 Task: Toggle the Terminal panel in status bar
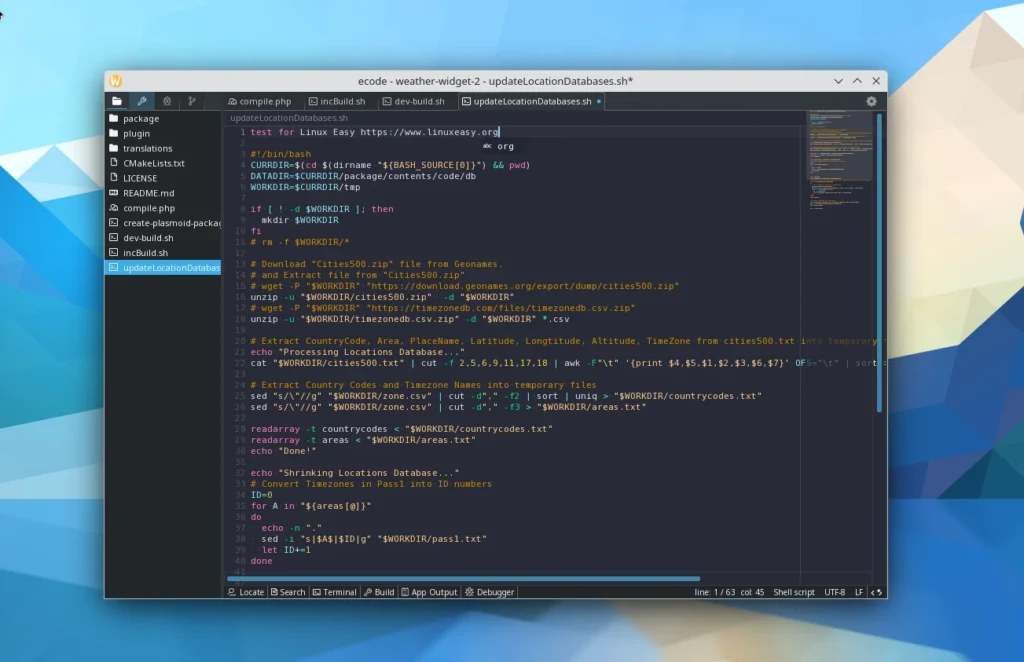click(x=334, y=592)
